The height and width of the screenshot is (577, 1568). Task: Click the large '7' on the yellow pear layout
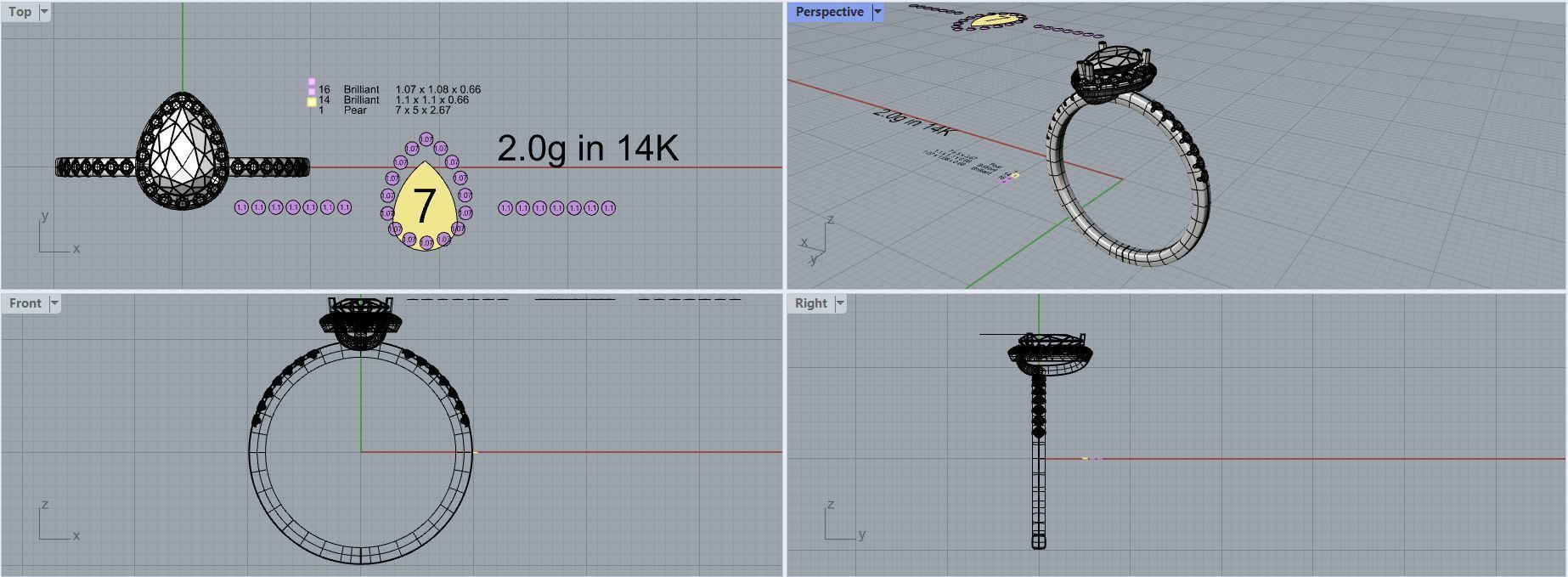pyautogui.click(x=423, y=205)
